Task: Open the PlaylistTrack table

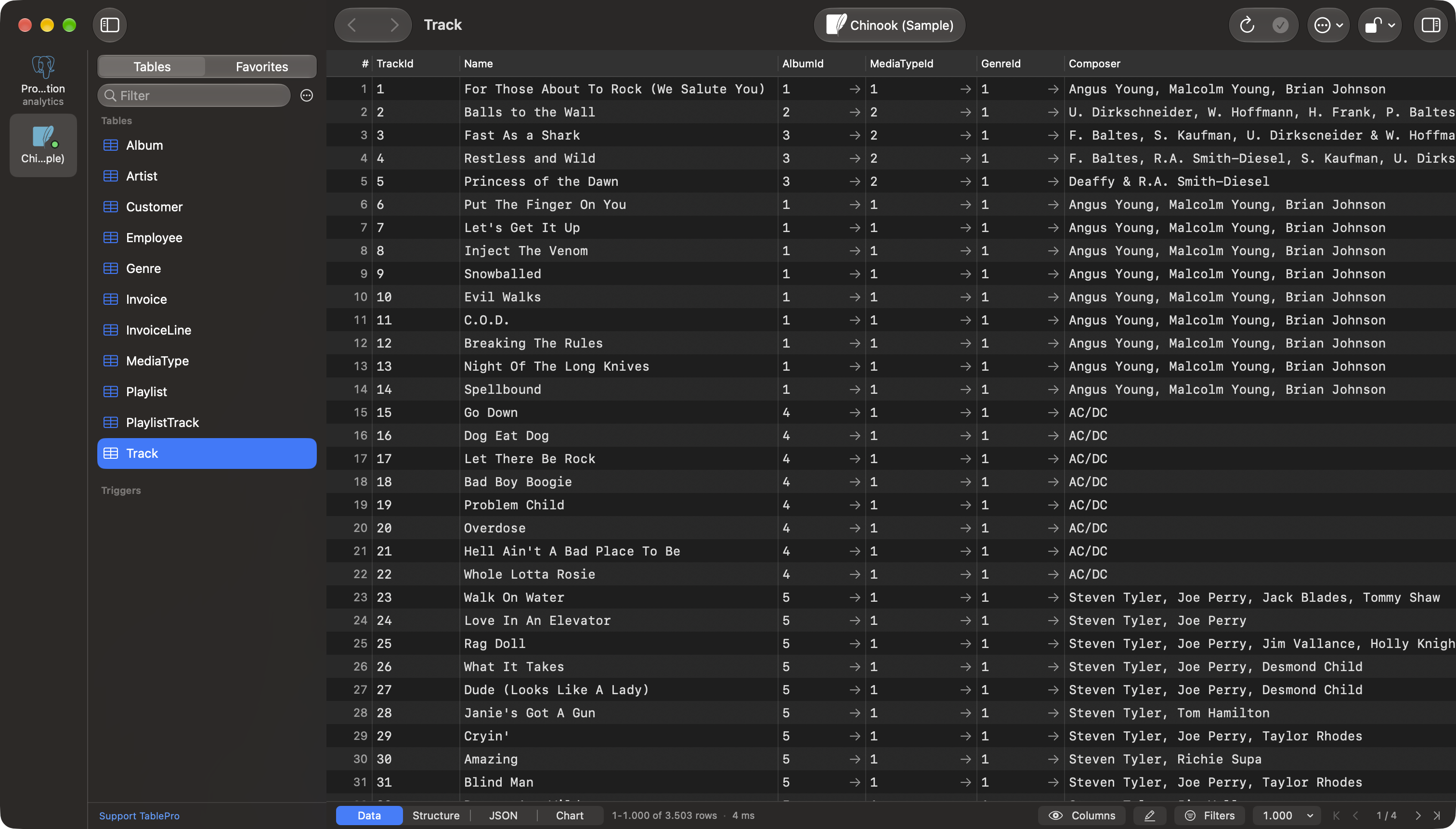Action: [207, 422]
